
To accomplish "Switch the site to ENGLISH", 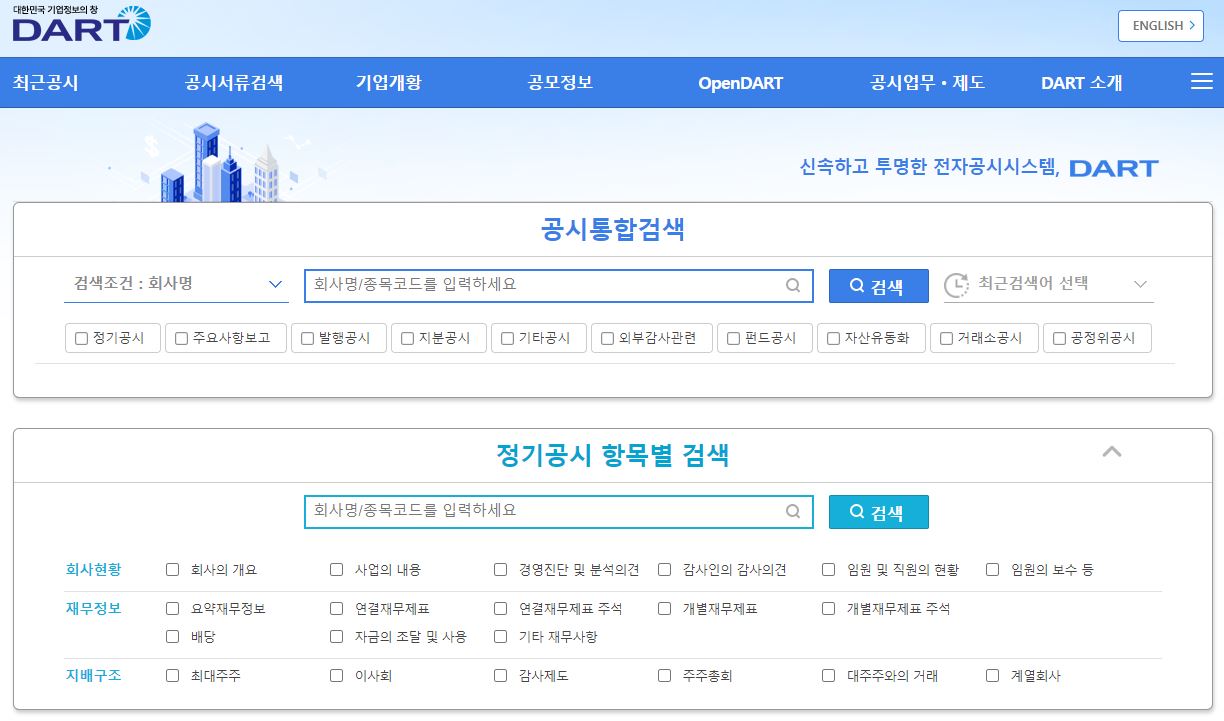I will [x=1159, y=26].
